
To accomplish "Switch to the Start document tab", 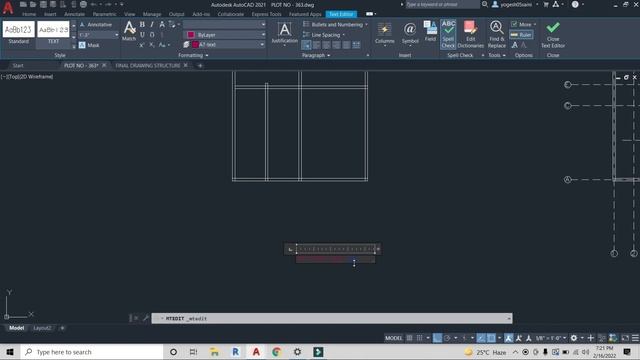I will (18, 65).
